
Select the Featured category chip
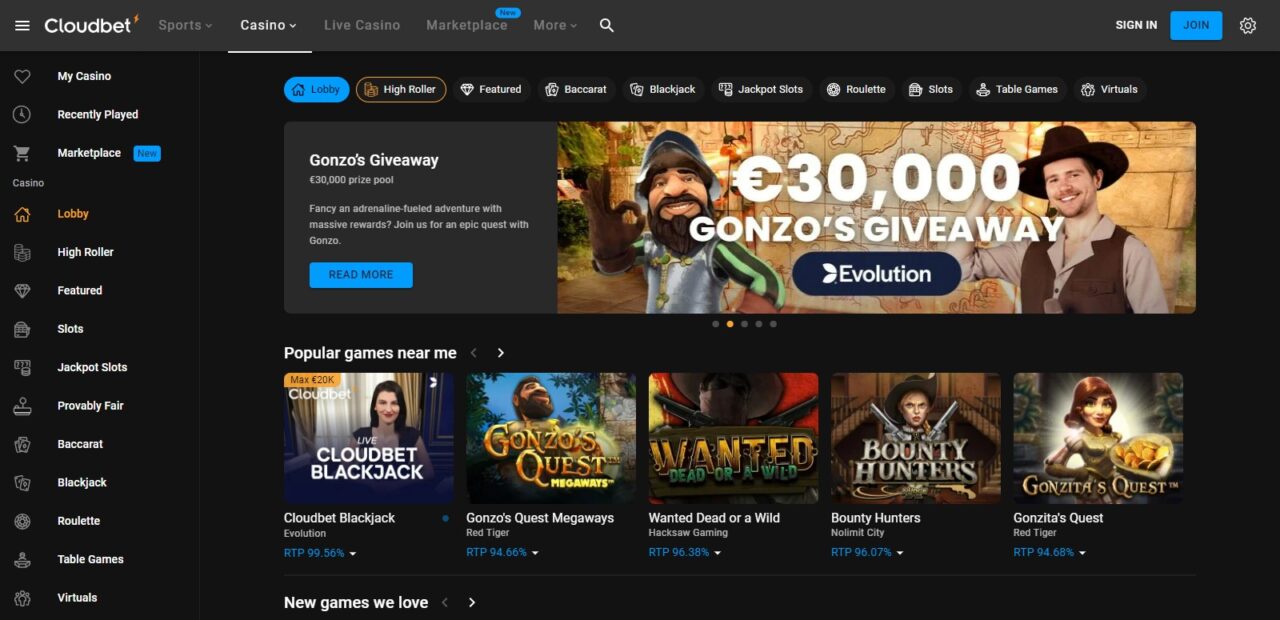[491, 90]
